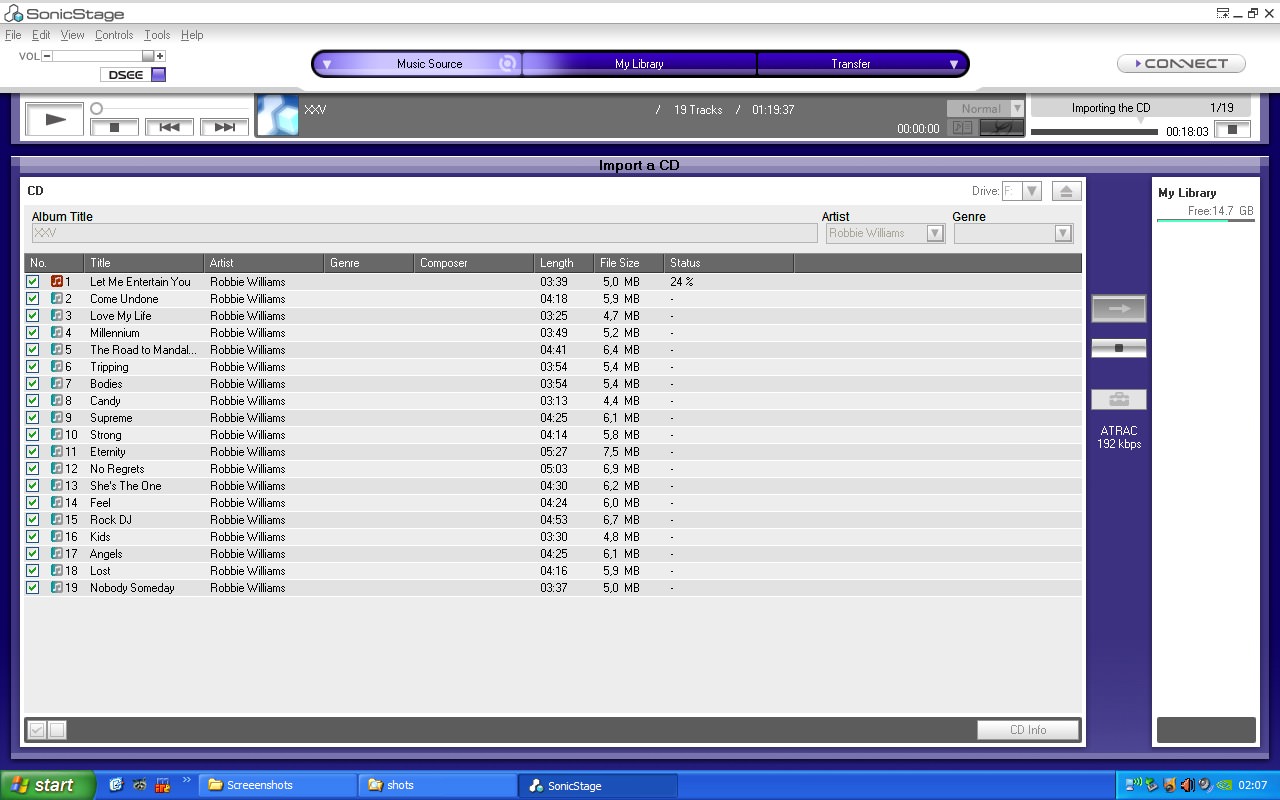Open the Artist dropdown Robbie Williams
The width and height of the screenshot is (1280, 800).
point(935,233)
